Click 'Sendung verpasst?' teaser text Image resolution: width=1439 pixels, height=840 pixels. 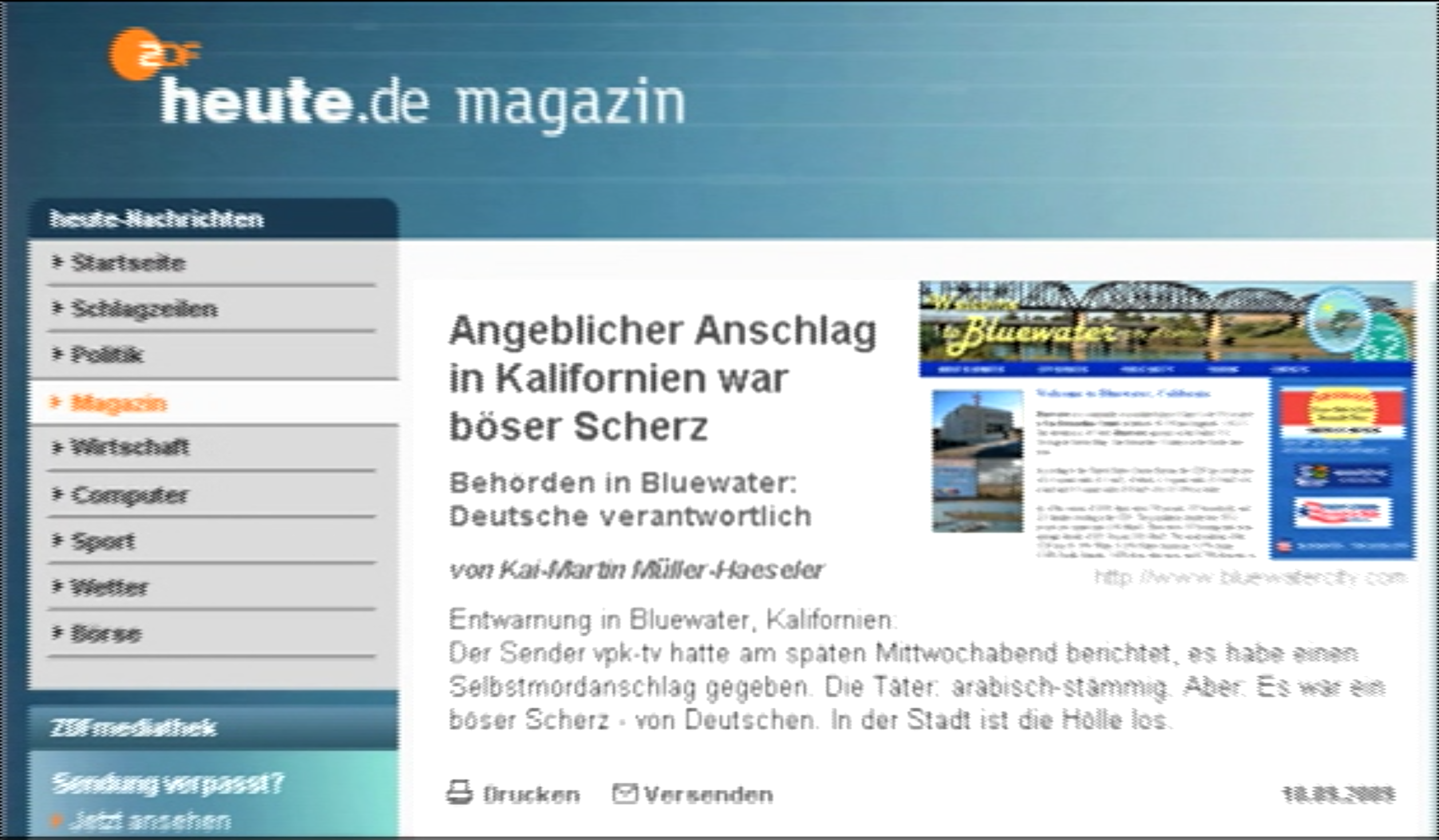coord(167,783)
